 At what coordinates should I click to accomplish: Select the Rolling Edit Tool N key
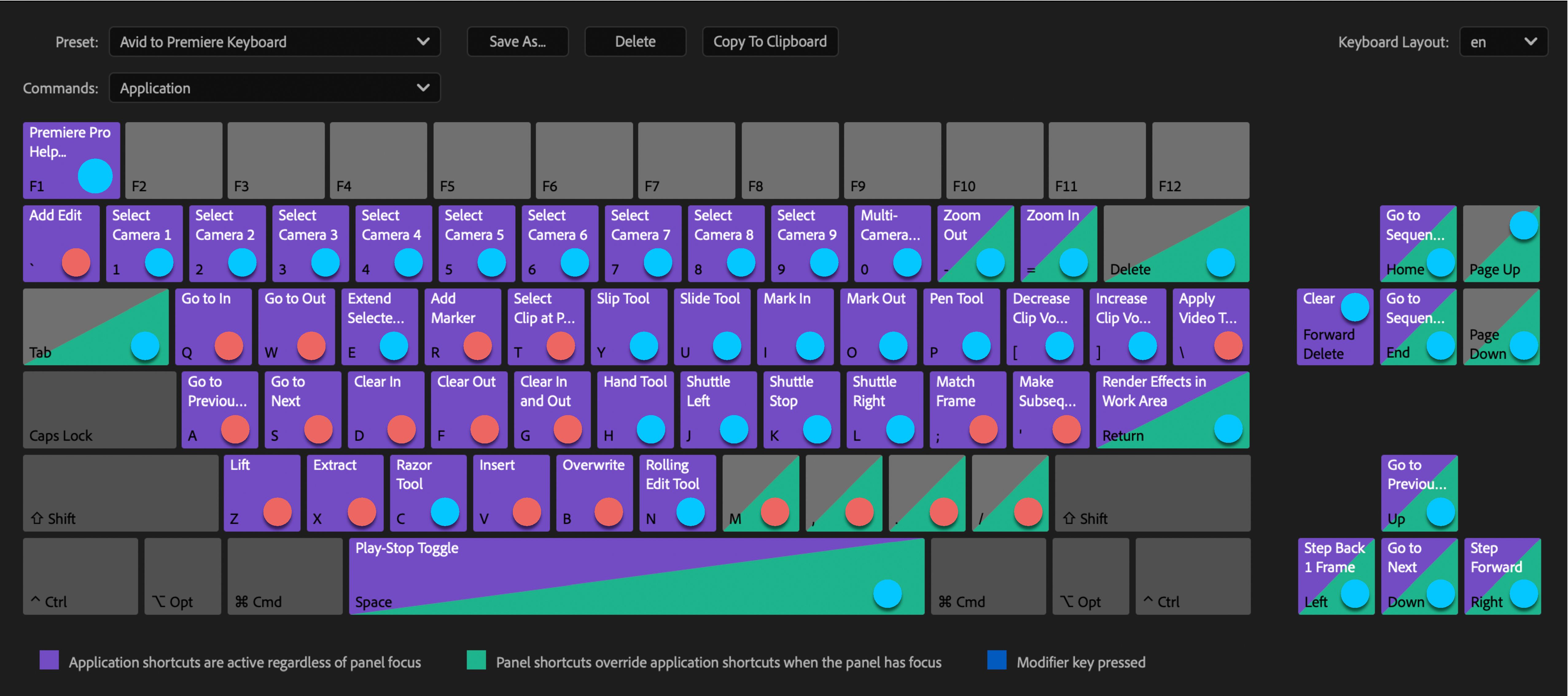pos(678,493)
